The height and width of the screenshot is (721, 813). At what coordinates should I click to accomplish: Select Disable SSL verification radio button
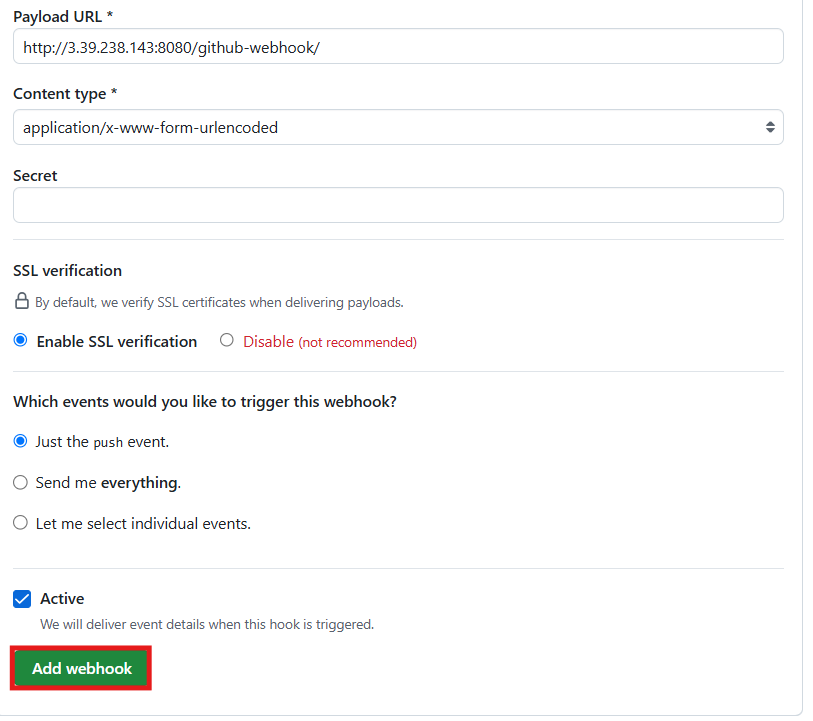(x=227, y=340)
